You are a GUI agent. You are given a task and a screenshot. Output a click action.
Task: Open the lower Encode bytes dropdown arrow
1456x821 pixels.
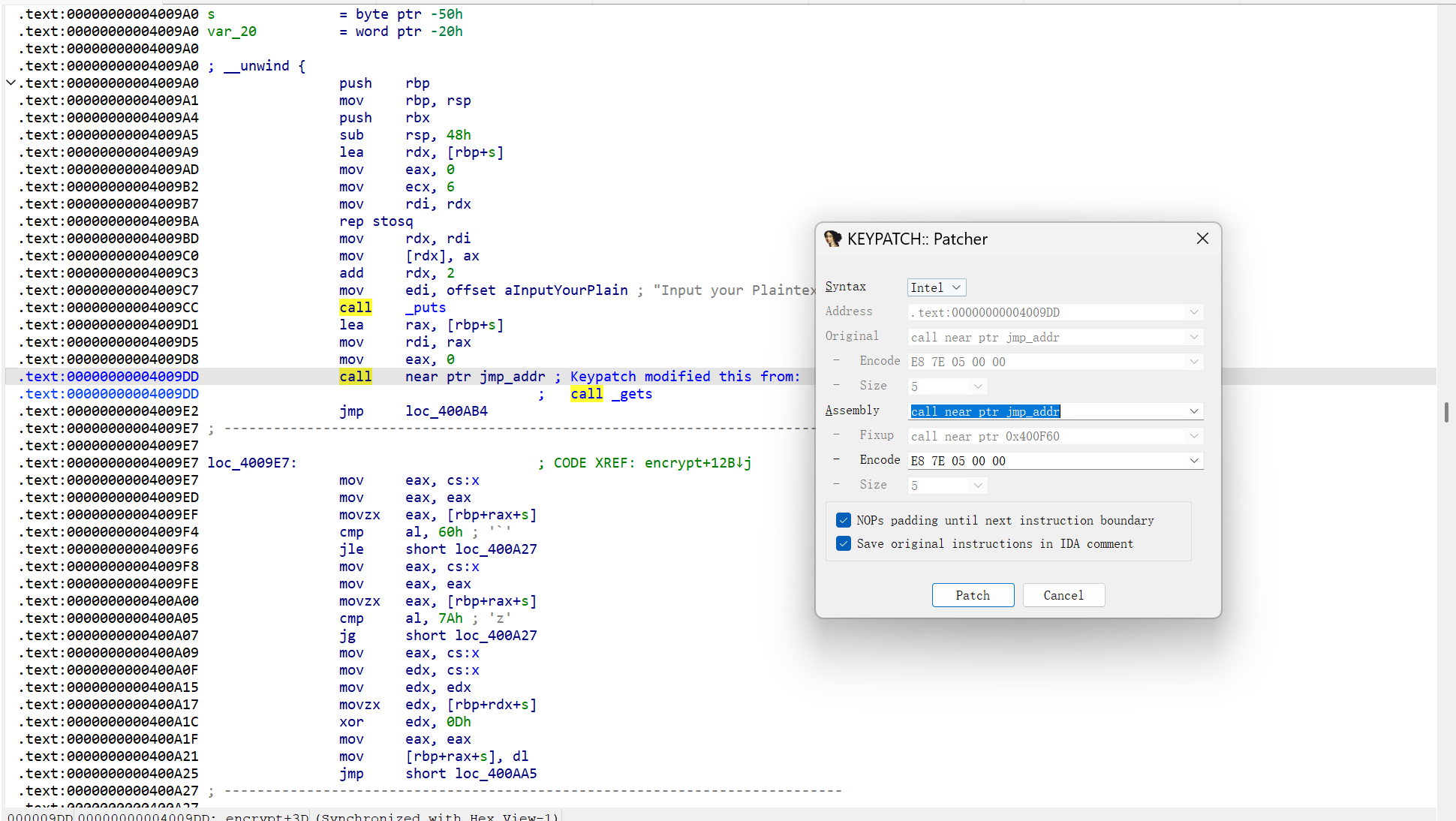(1193, 461)
